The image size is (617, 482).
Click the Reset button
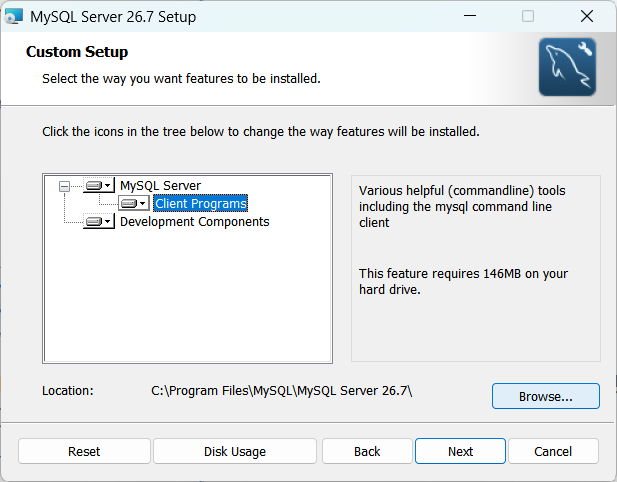[x=84, y=451]
